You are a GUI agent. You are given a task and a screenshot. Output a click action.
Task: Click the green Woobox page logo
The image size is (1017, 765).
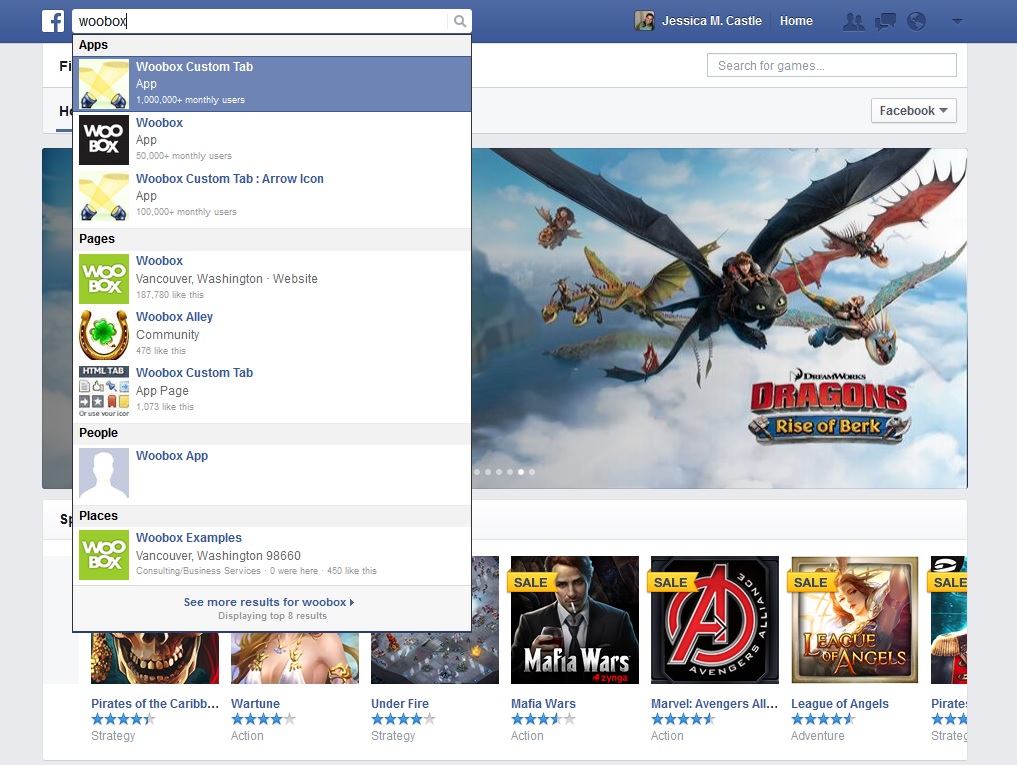pos(104,279)
